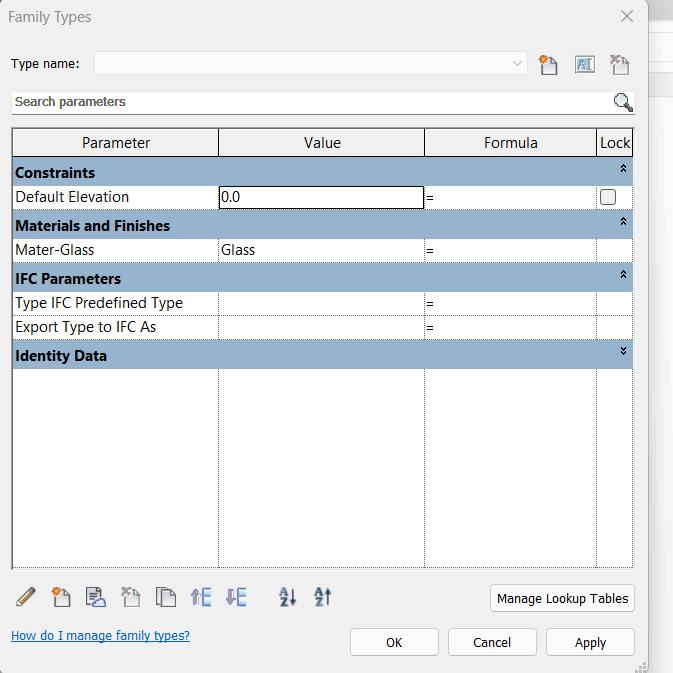The height and width of the screenshot is (673, 673).
Task: Click the Formula column header
Action: [510, 142]
